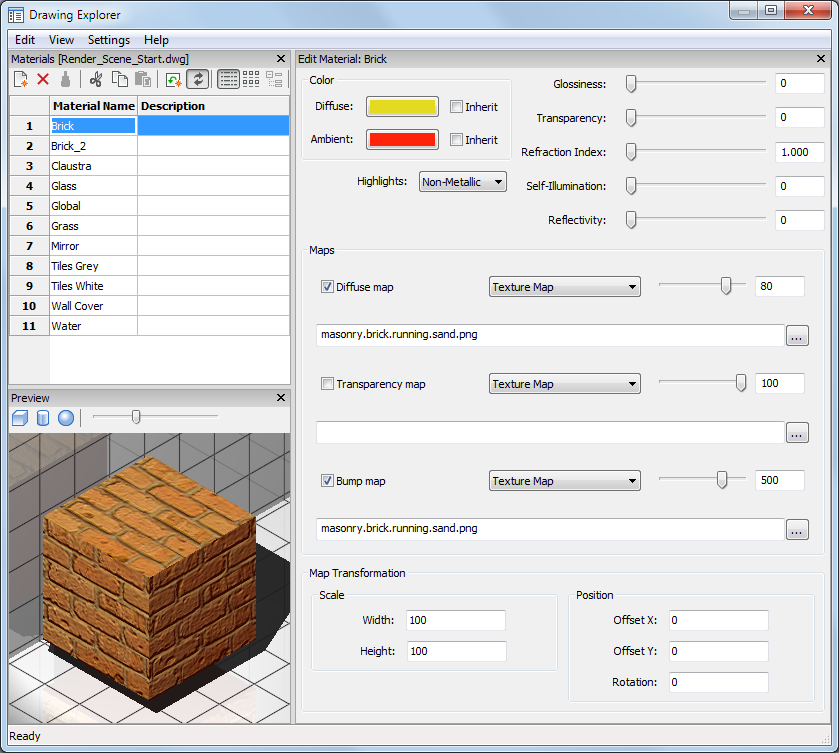Click the Description column header

pos(213,106)
